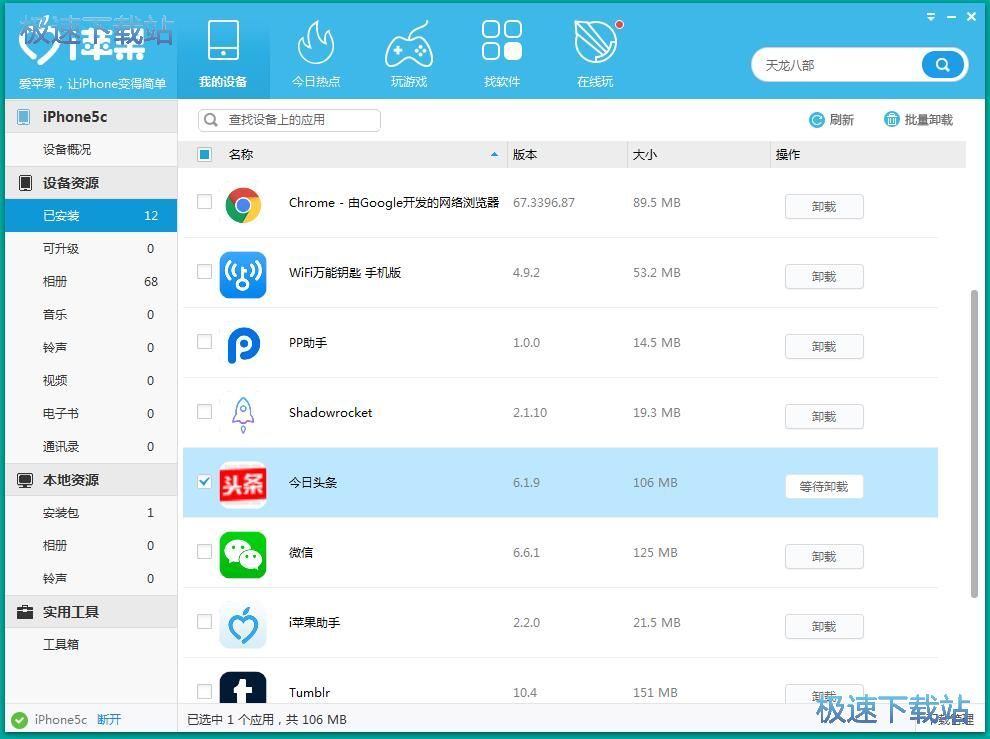Screen dimensions: 990x739
Task: Click the WiFi万能钥匙 app icon
Action: pyautogui.click(x=243, y=275)
